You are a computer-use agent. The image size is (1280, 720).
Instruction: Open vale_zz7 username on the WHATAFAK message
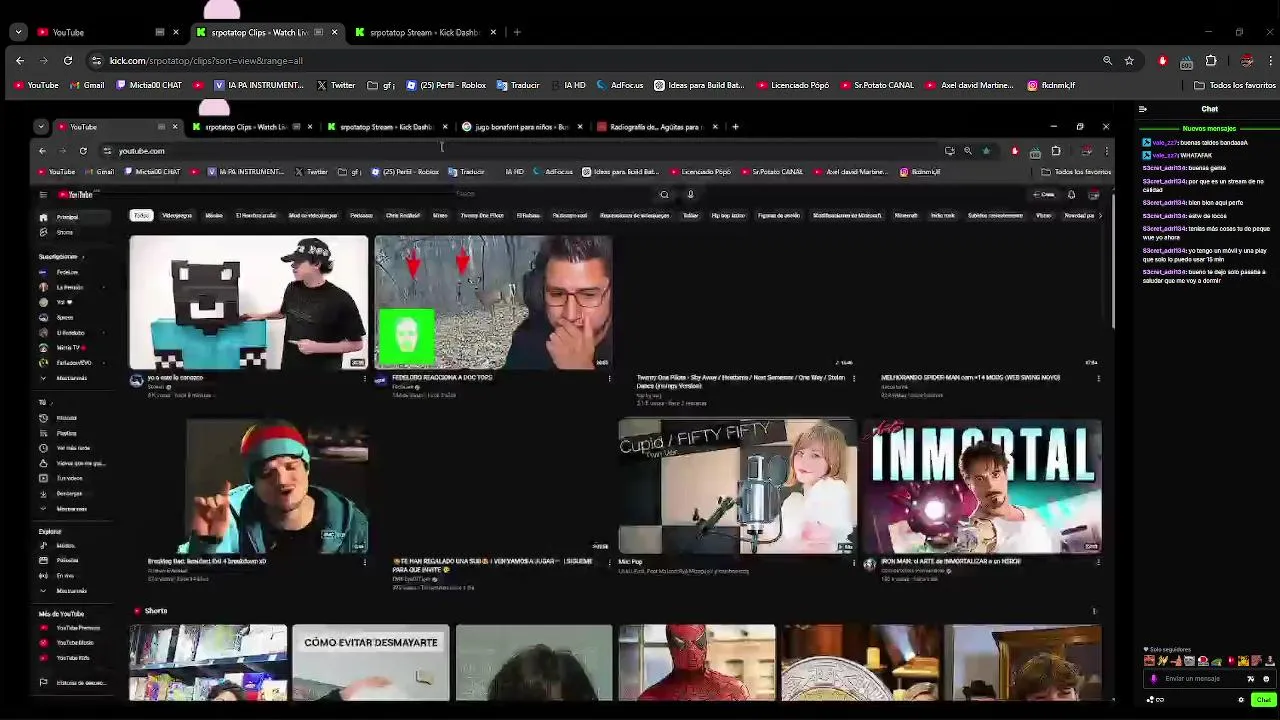click(x=1165, y=155)
